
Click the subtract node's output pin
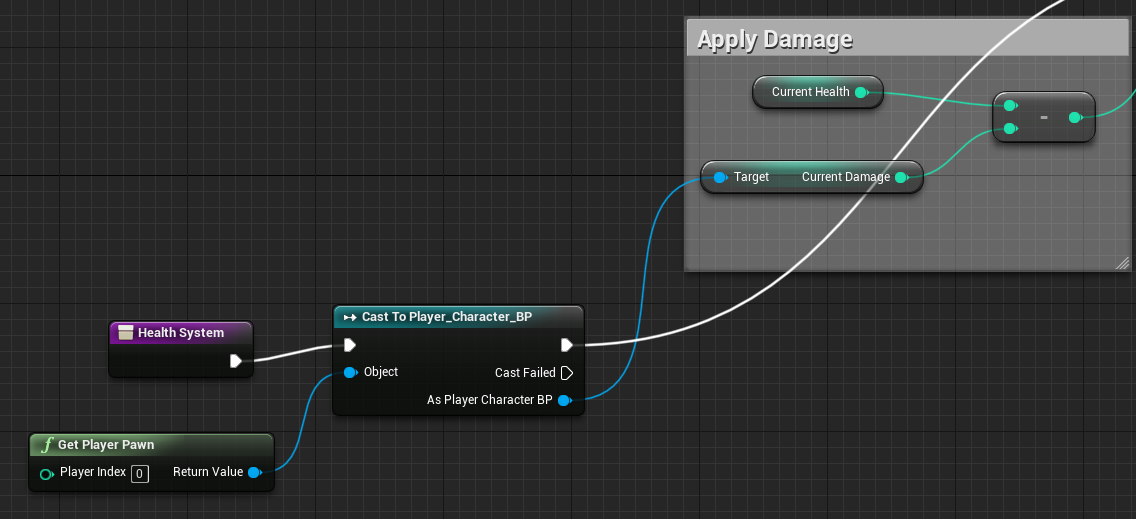point(1075,117)
